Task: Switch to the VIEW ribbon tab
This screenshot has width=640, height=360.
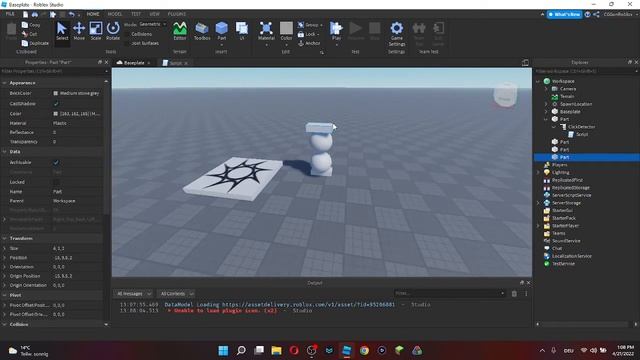Action: (x=154, y=14)
